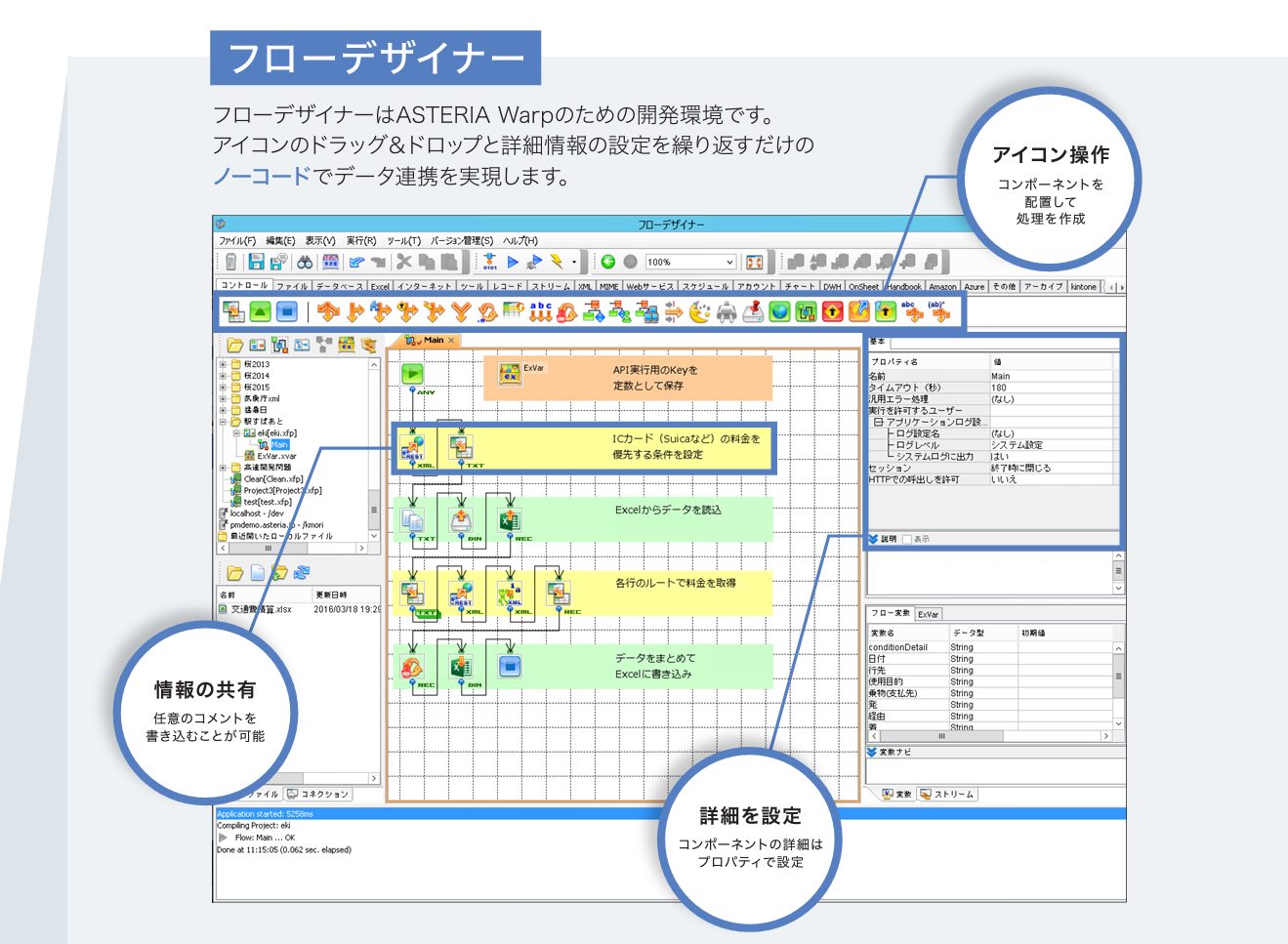Click the タイムアウト value 180 cell
Image resolution: width=1288 pixels, height=944 pixels.
[1051, 388]
